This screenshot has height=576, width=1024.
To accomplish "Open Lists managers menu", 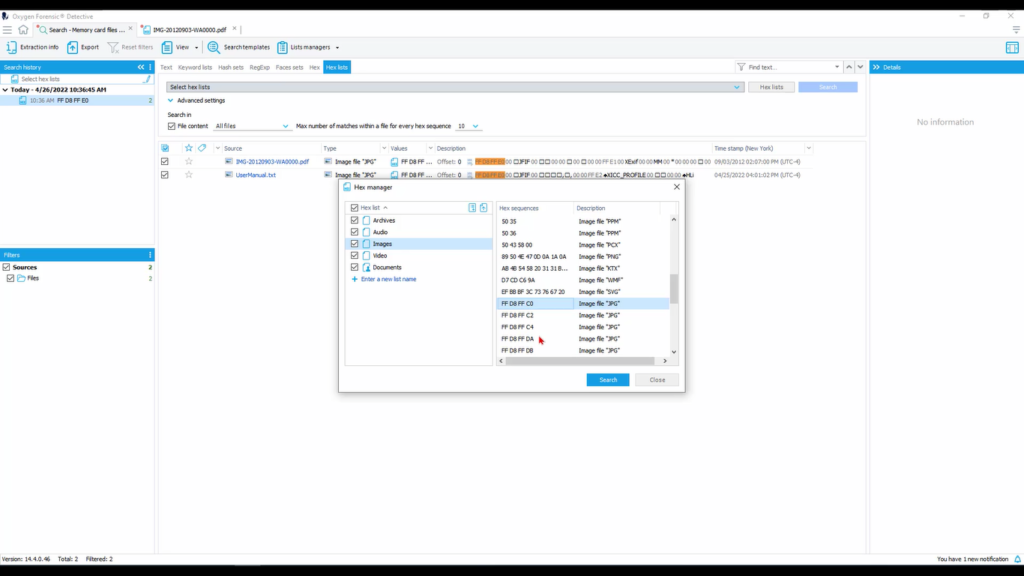I will pyautogui.click(x=304, y=47).
